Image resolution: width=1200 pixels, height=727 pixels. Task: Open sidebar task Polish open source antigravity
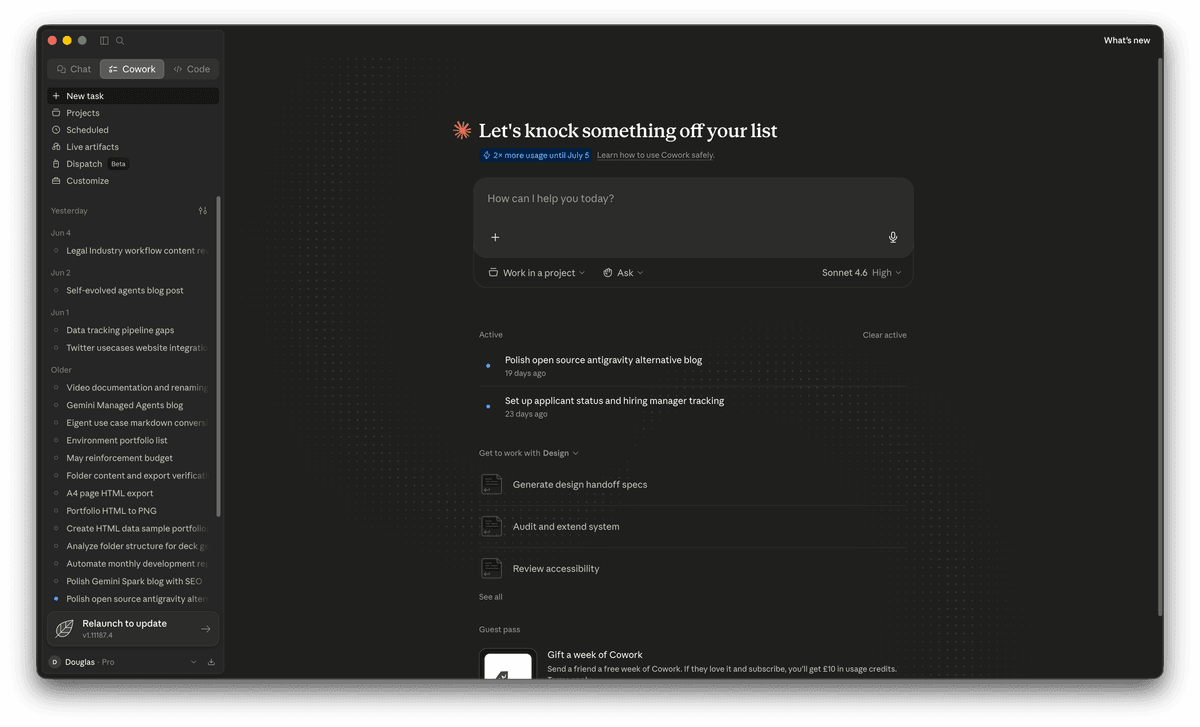point(131,599)
